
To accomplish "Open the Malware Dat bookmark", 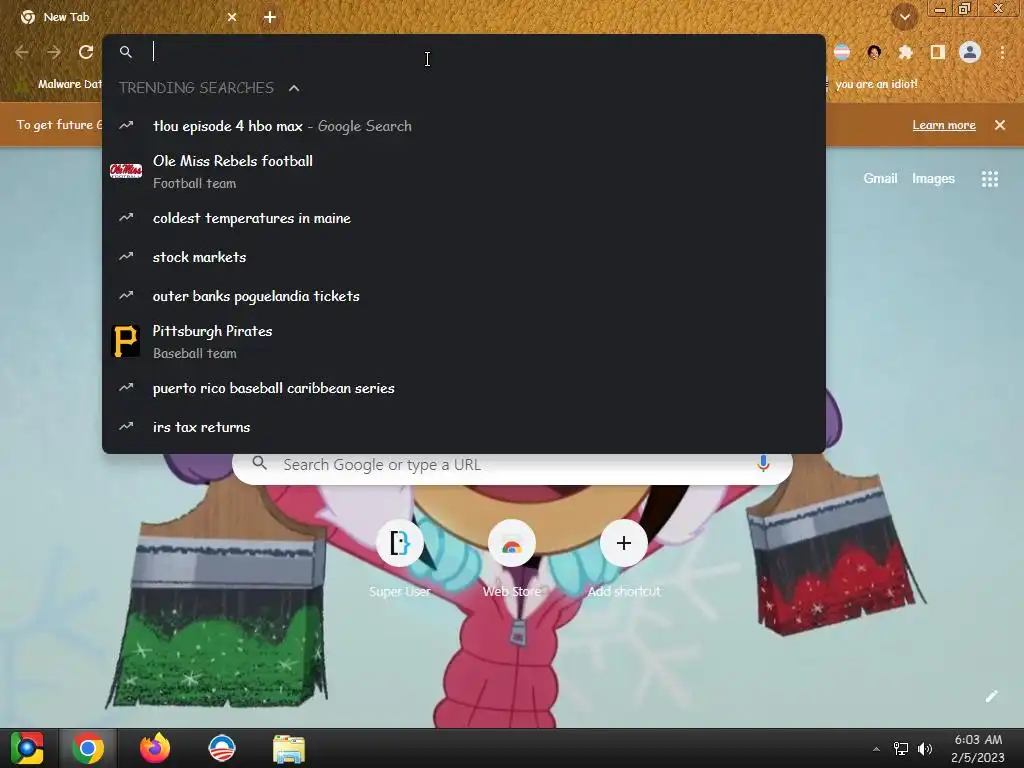I will (x=60, y=84).
